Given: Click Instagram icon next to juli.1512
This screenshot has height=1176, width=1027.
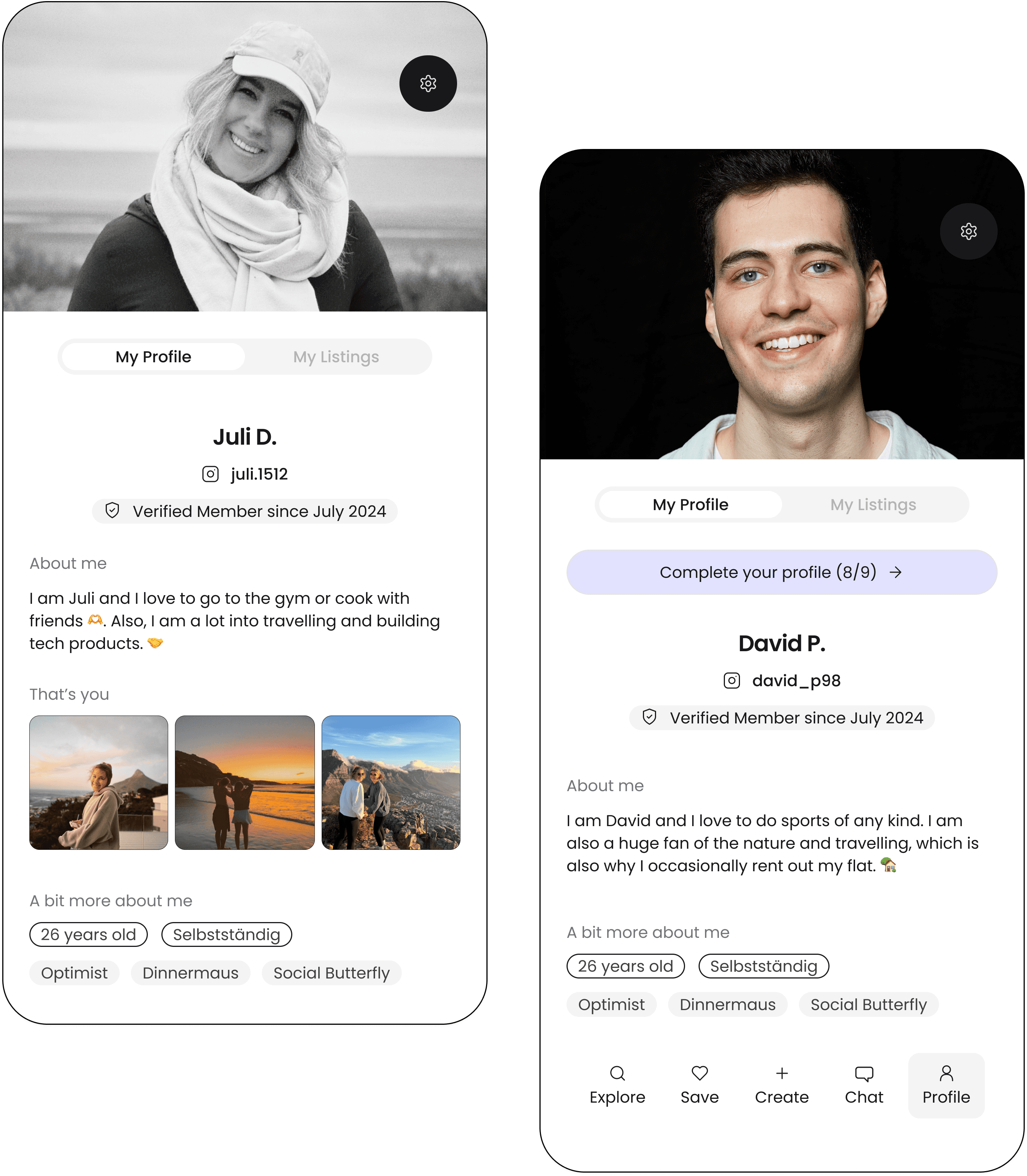Looking at the screenshot, I should (210, 474).
